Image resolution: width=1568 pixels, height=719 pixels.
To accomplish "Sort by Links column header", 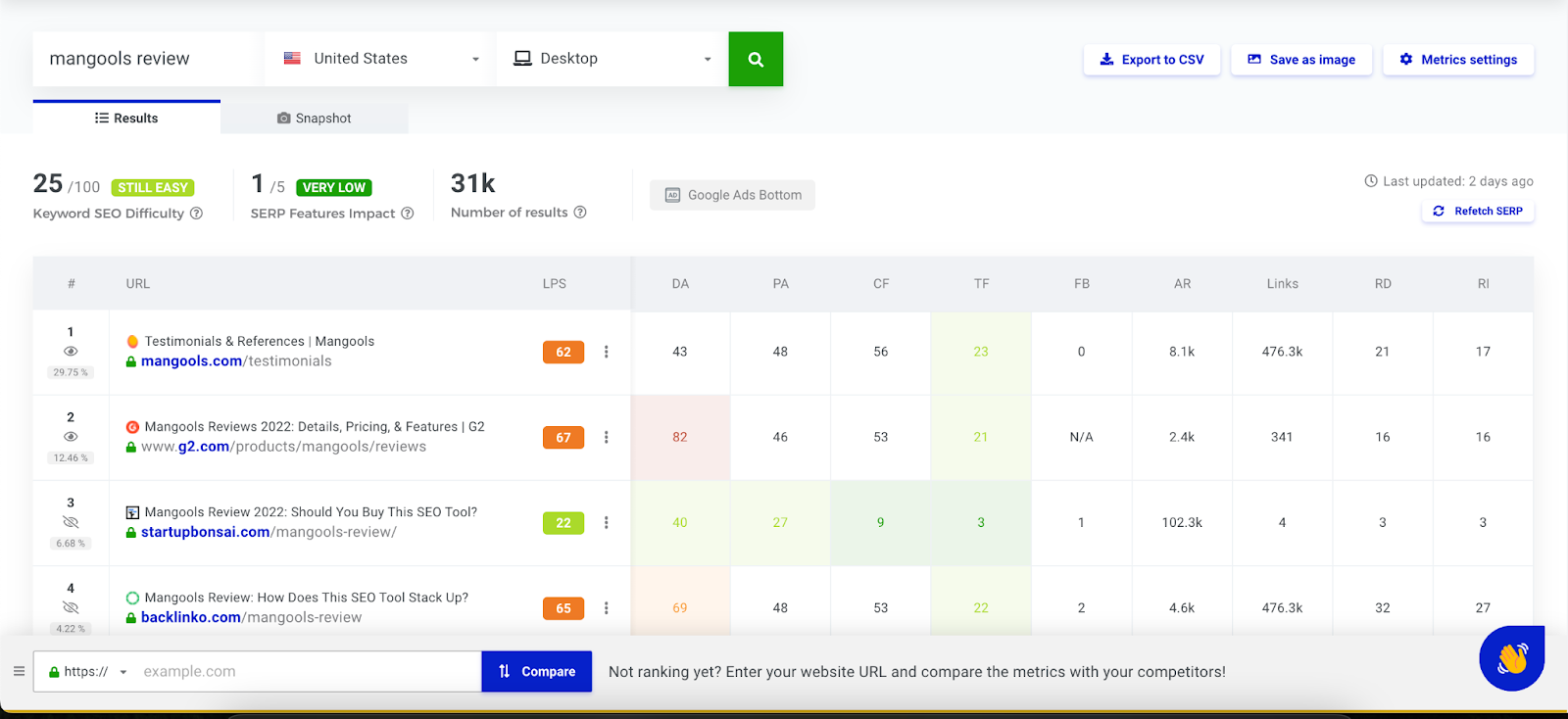I will pyautogui.click(x=1282, y=284).
